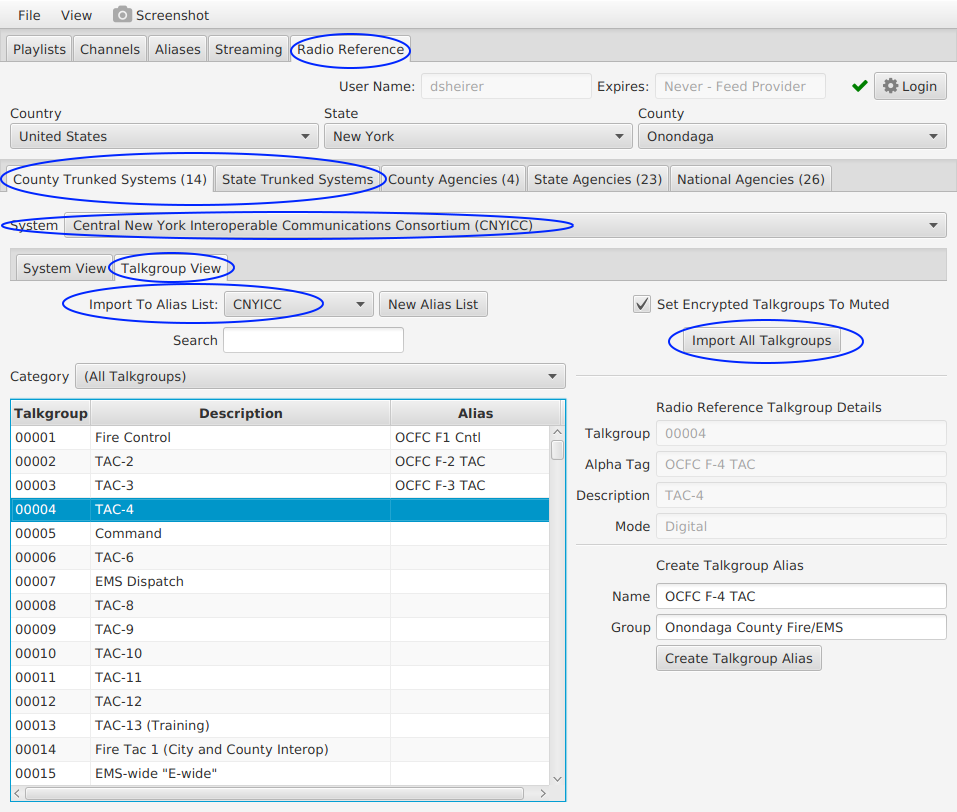Select talkgroup 00007 EMS Dispatch row
The width and height of the screenshot is (957, 812).
[280, 581]
